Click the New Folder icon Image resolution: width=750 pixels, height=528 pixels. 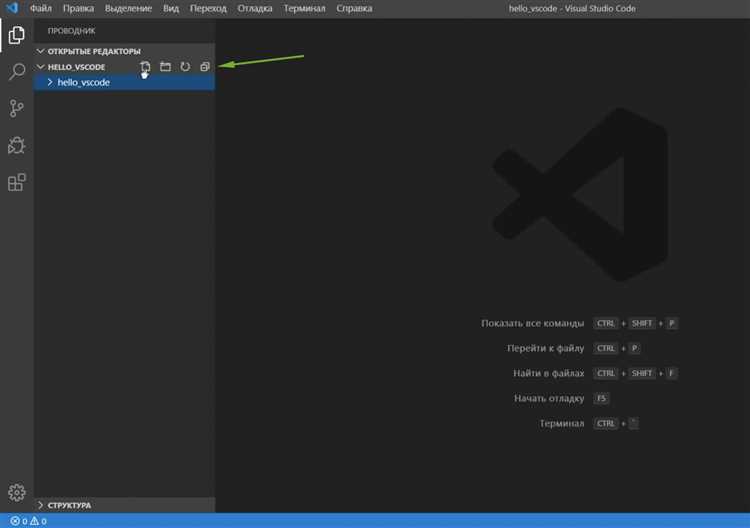point(165,67)
